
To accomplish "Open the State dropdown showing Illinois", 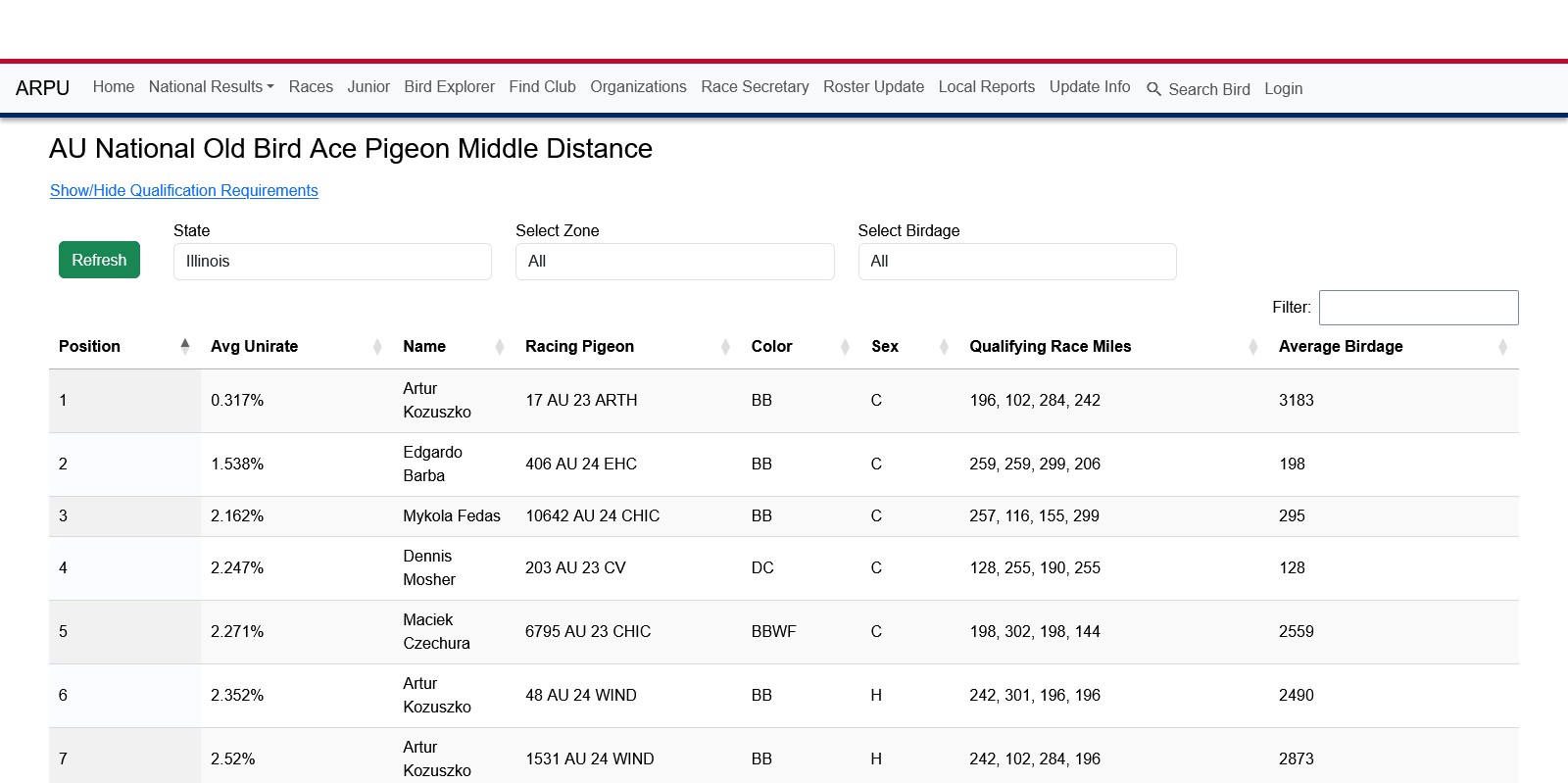I will click(332, 262).
